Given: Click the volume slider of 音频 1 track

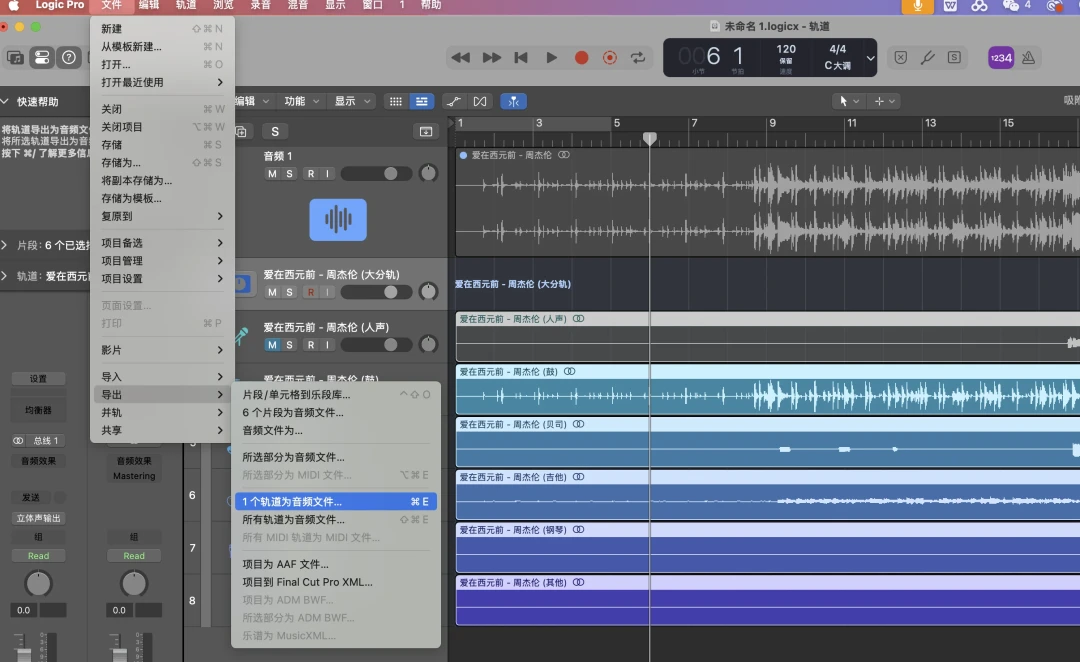Looking at the screenshot, I should (x=376, y=174).
